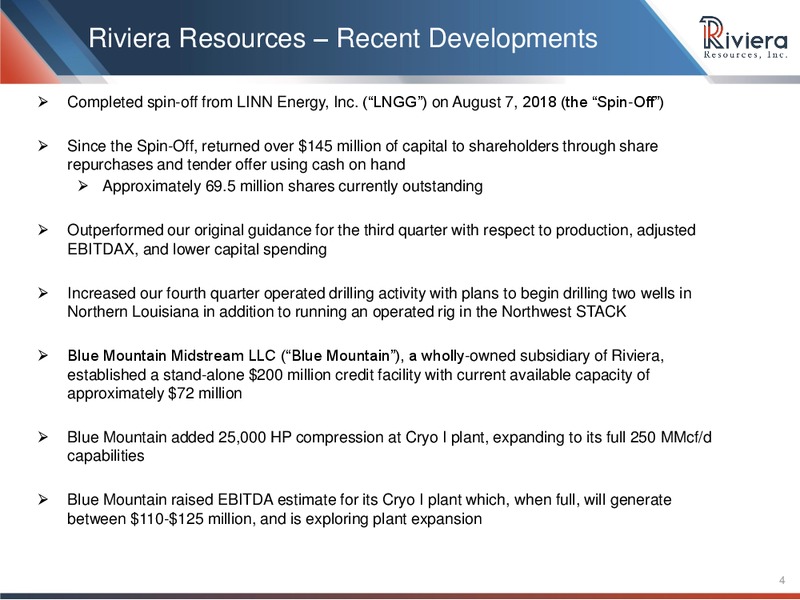Click the arrow bullet before 'Blue Mountain raised EBITDA'
This screenshot has width=800, height=600.
(x=43, y=499)
